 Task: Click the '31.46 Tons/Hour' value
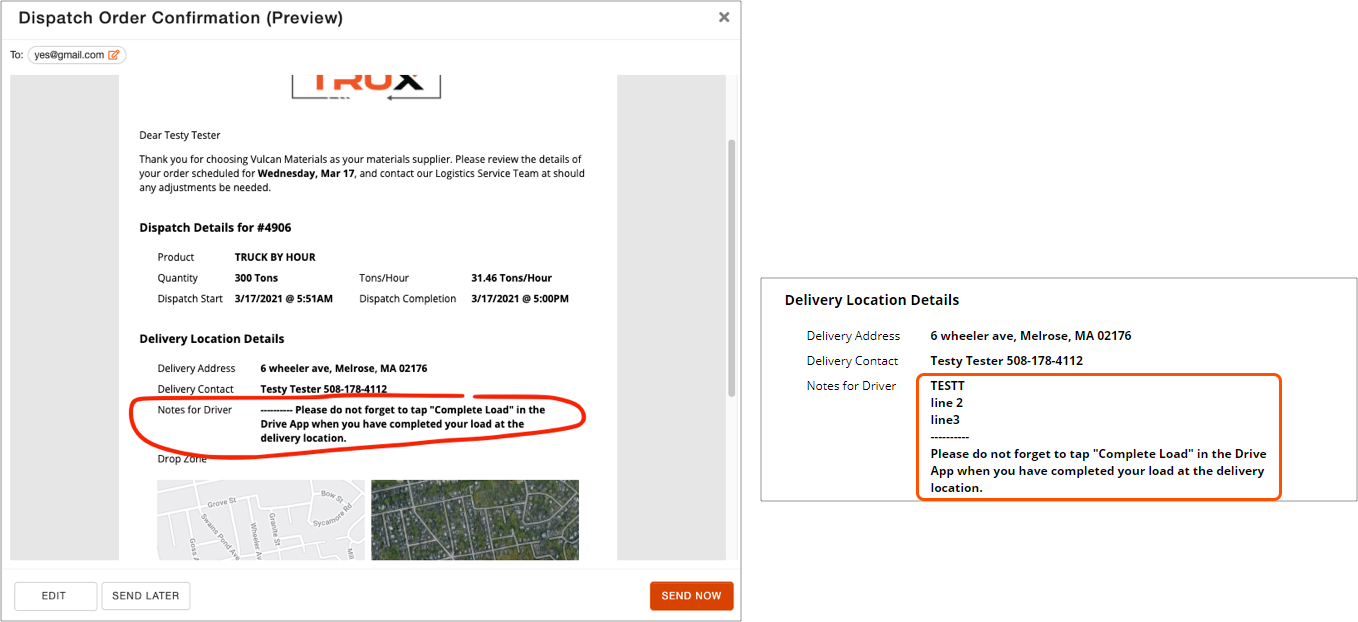[511, 278]
